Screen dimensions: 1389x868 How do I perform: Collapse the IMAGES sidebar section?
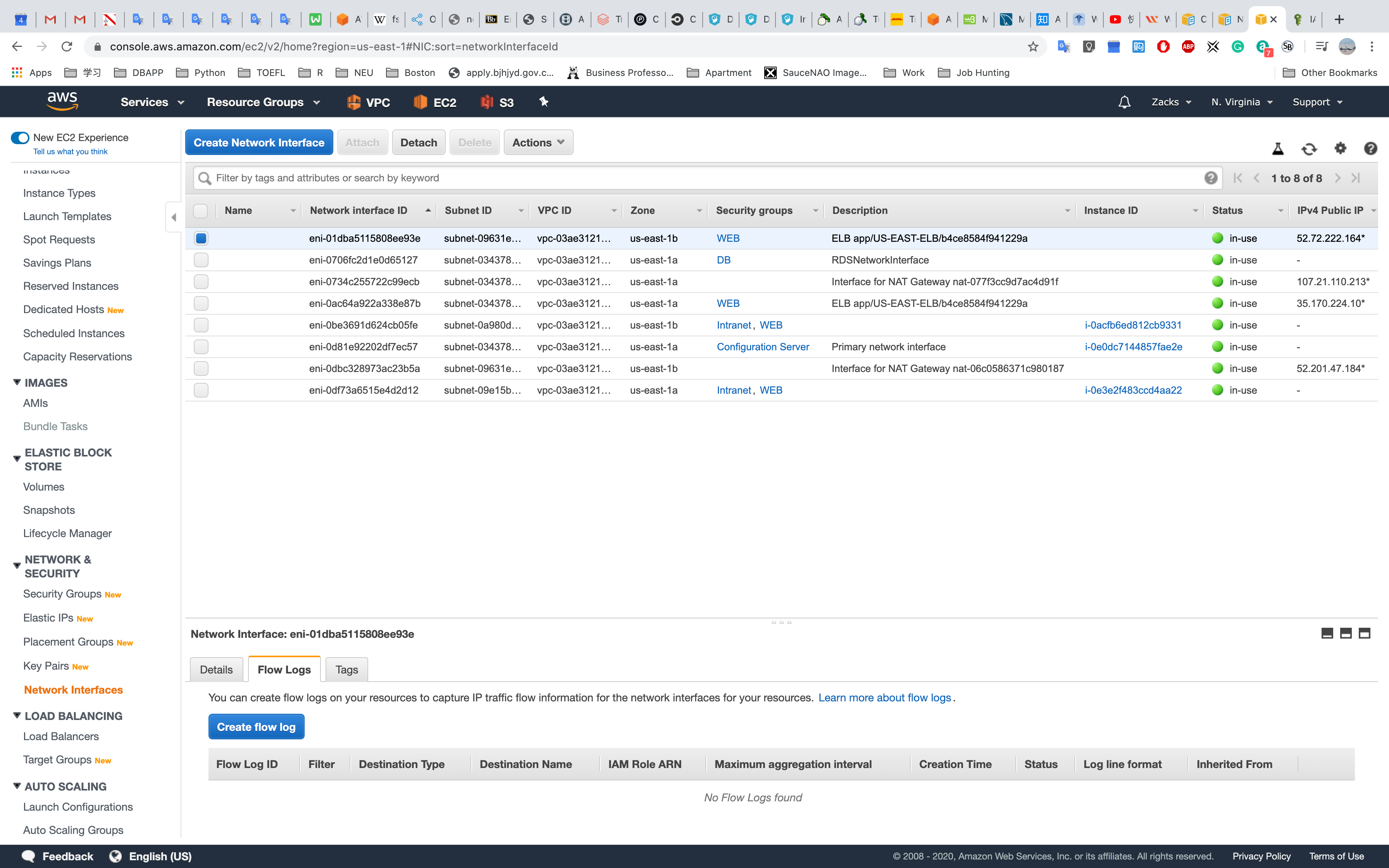tap(17, 383)
